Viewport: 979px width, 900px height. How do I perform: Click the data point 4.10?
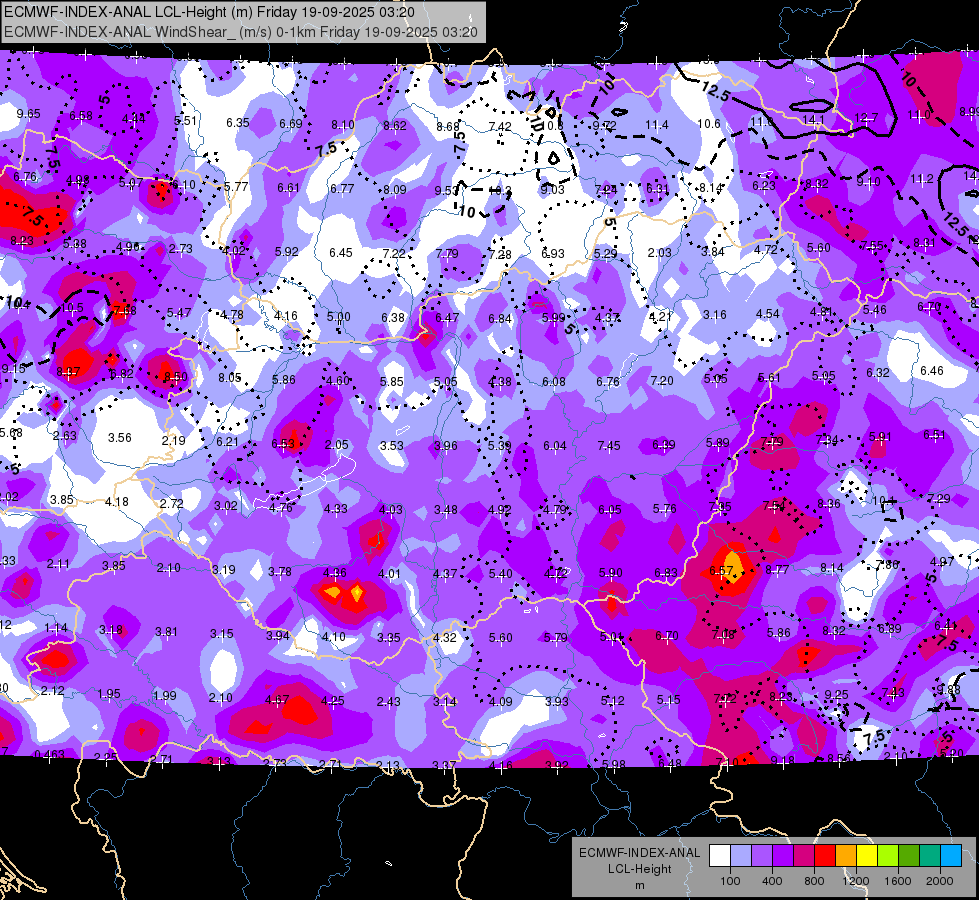click(x=333, y=637)
